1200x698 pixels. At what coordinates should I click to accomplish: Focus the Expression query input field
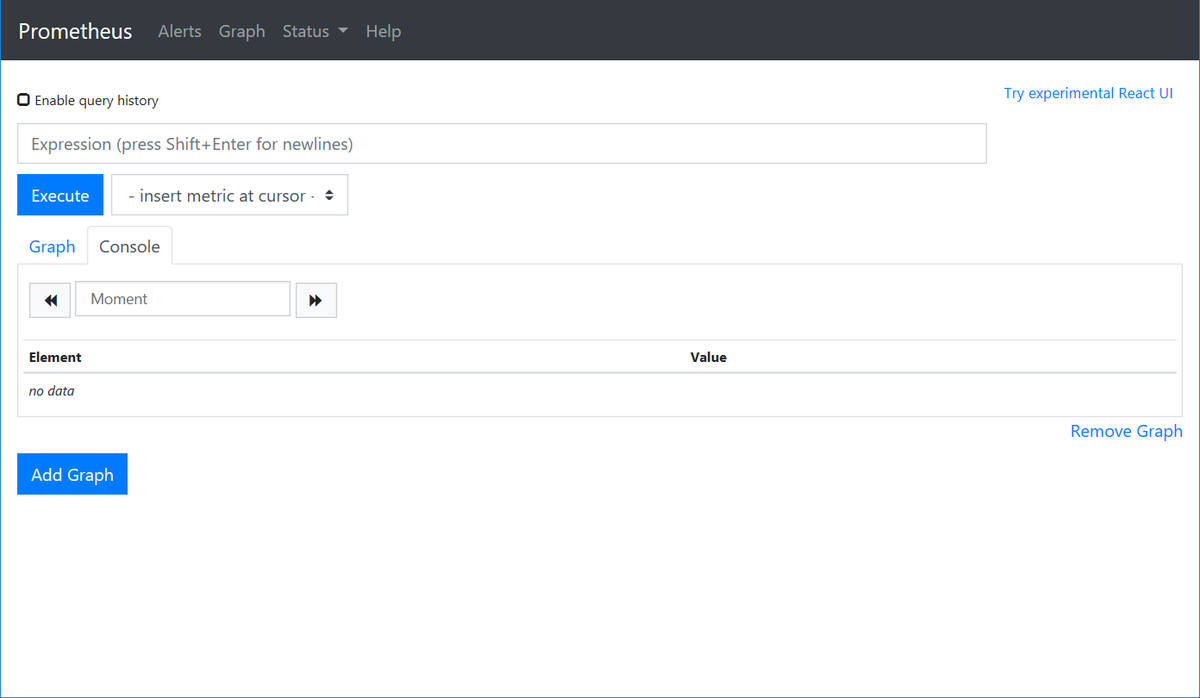tap(502, 144)
